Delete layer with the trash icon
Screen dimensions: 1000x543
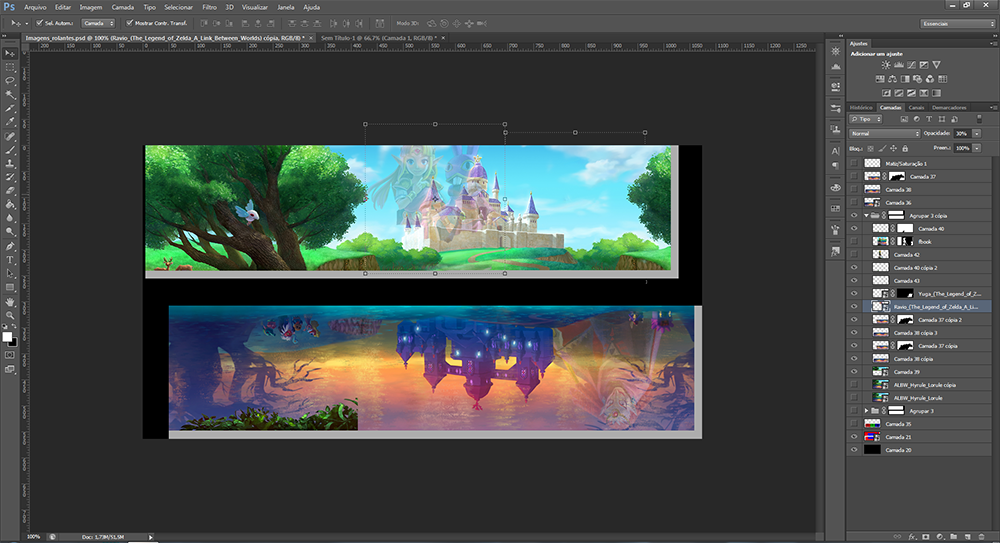pyautogui.click(x=982, y=537)
